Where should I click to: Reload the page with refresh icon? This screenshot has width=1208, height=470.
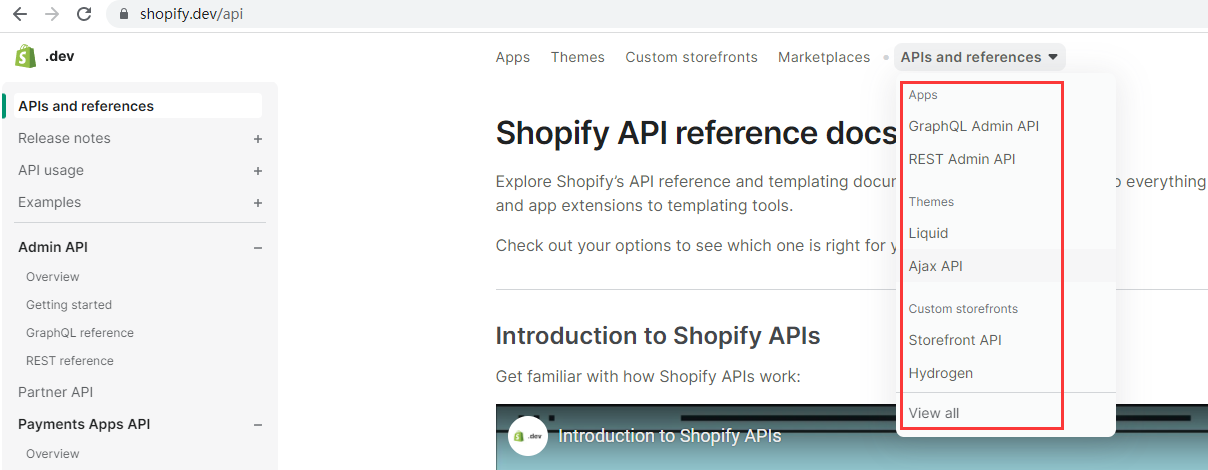(84, 14)
